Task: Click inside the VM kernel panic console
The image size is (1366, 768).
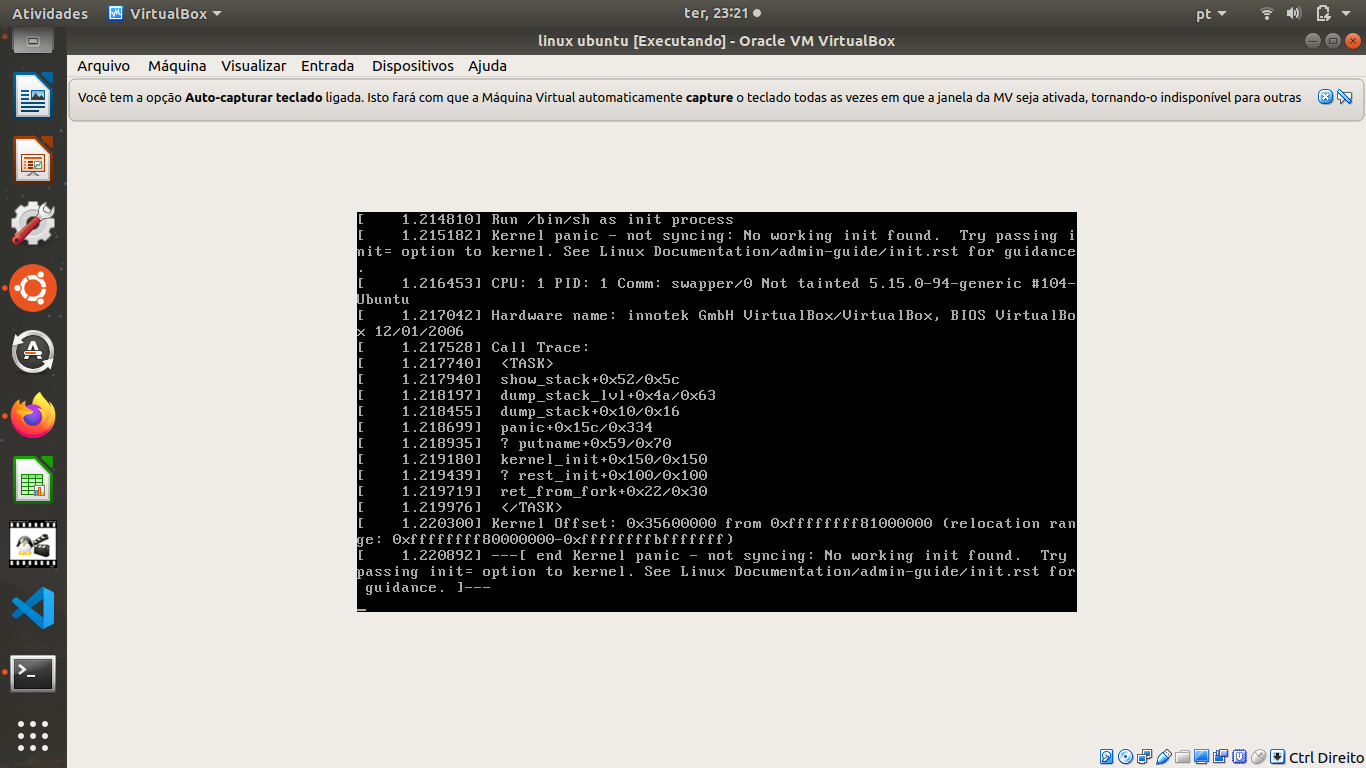Action: point(717,412)
